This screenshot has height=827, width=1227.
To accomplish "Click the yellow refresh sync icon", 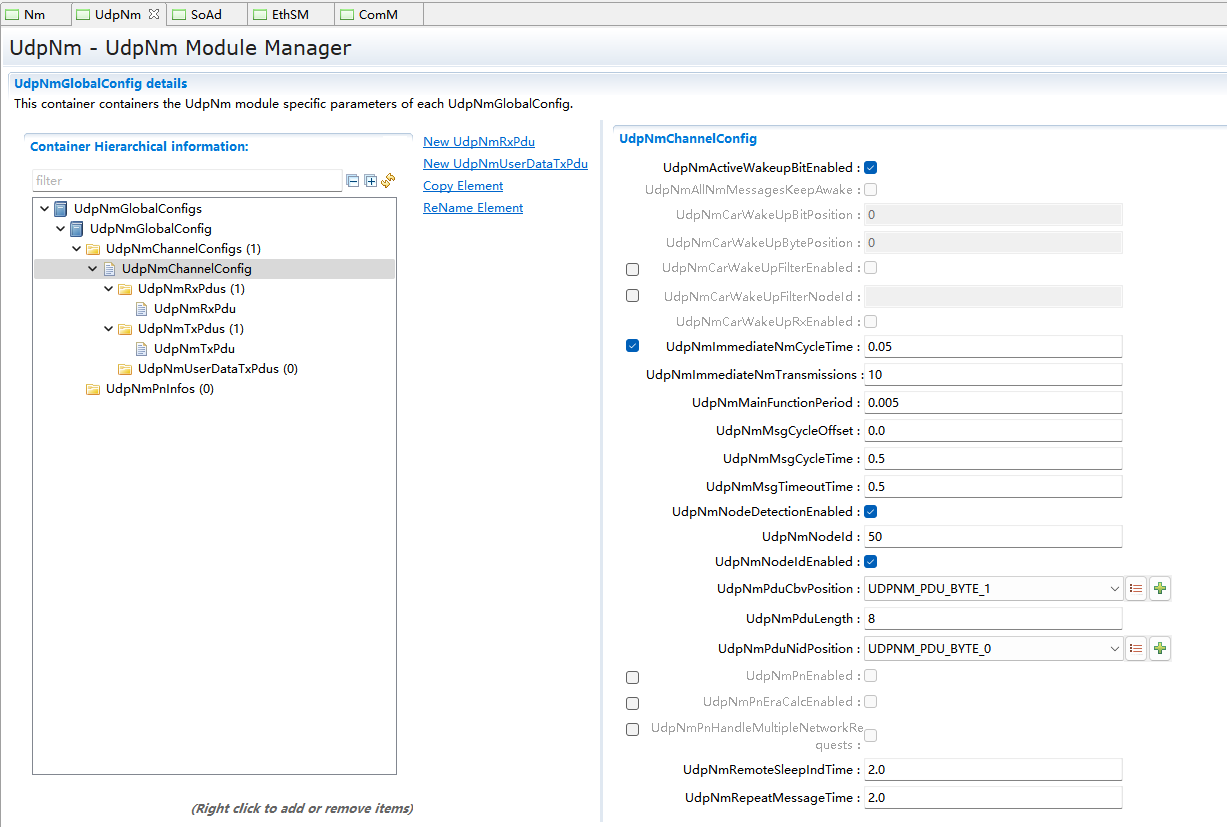I will pyautogui.click(x=388, y=181).
